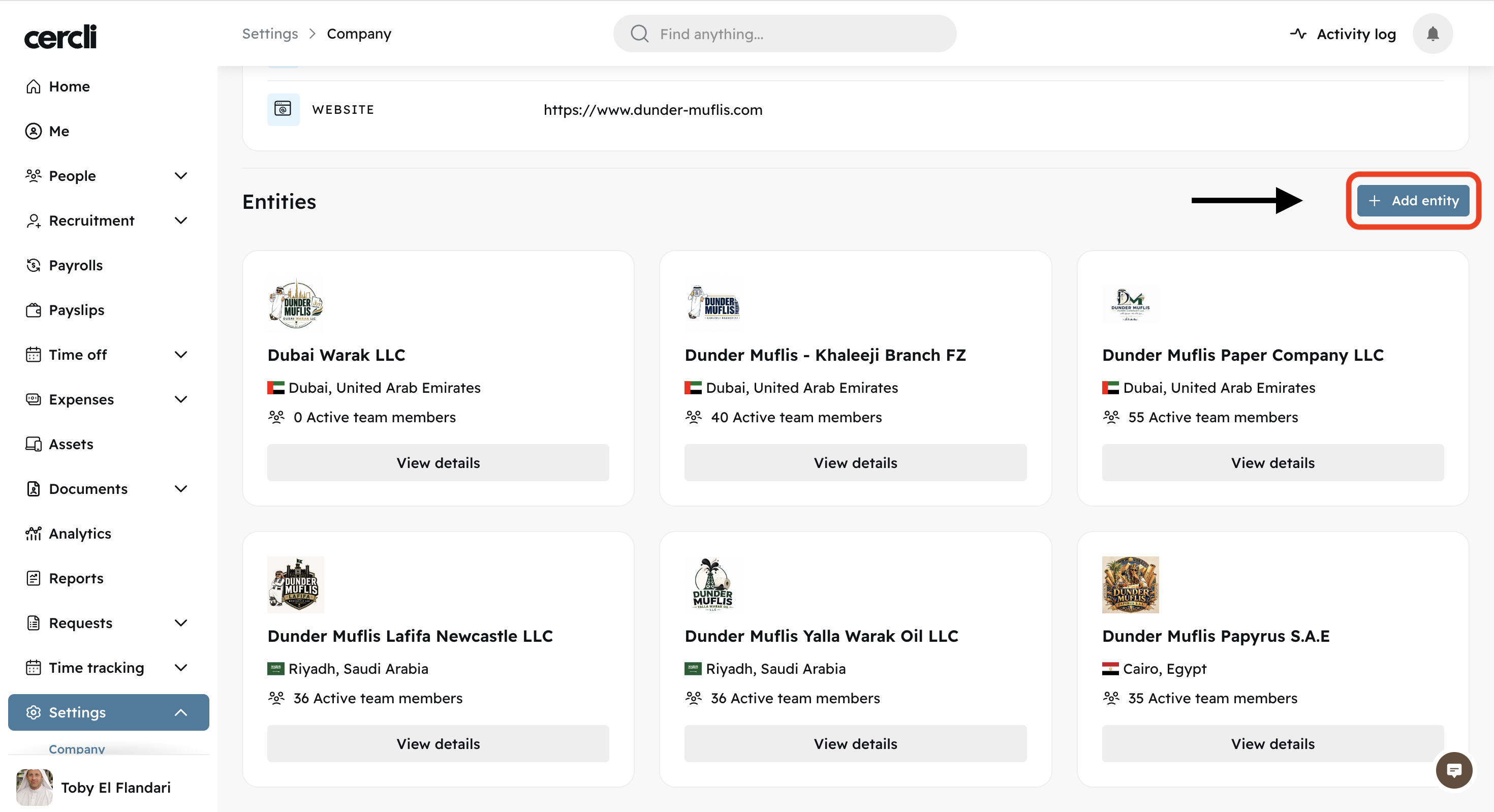This screenshot has width=1494, height=812.
Task: Click the Payrolls sidebar icon
Action: [x=34, y=265]
